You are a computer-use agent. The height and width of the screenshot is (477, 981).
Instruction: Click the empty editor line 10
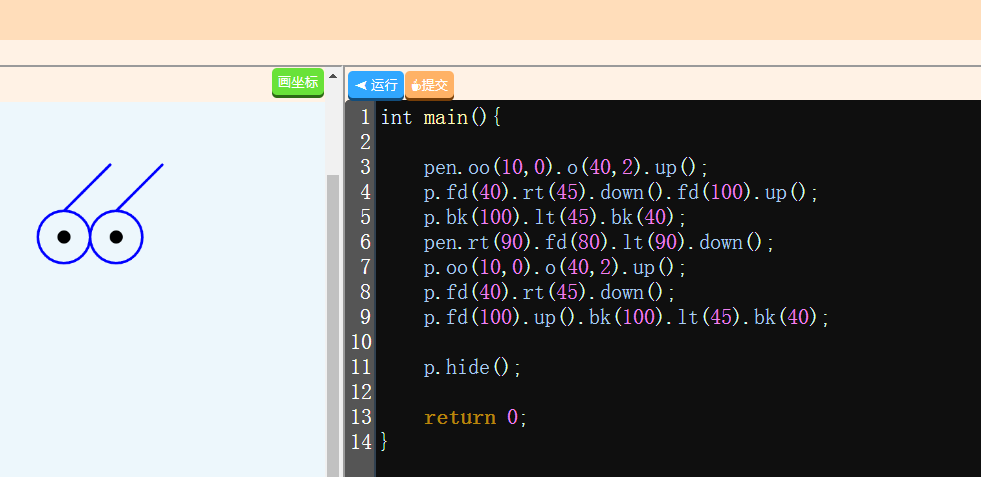tap(678, 342)
